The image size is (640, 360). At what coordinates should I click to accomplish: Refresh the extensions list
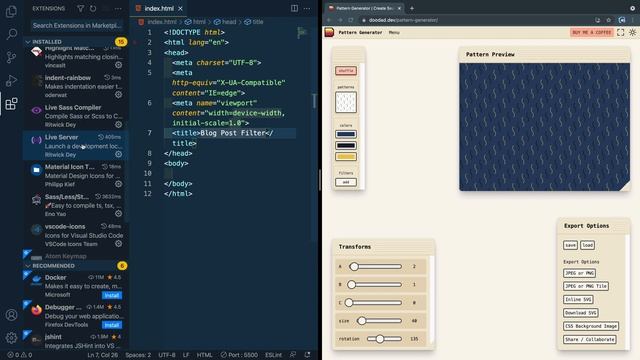pyautogui.click(x=93, y=8)
